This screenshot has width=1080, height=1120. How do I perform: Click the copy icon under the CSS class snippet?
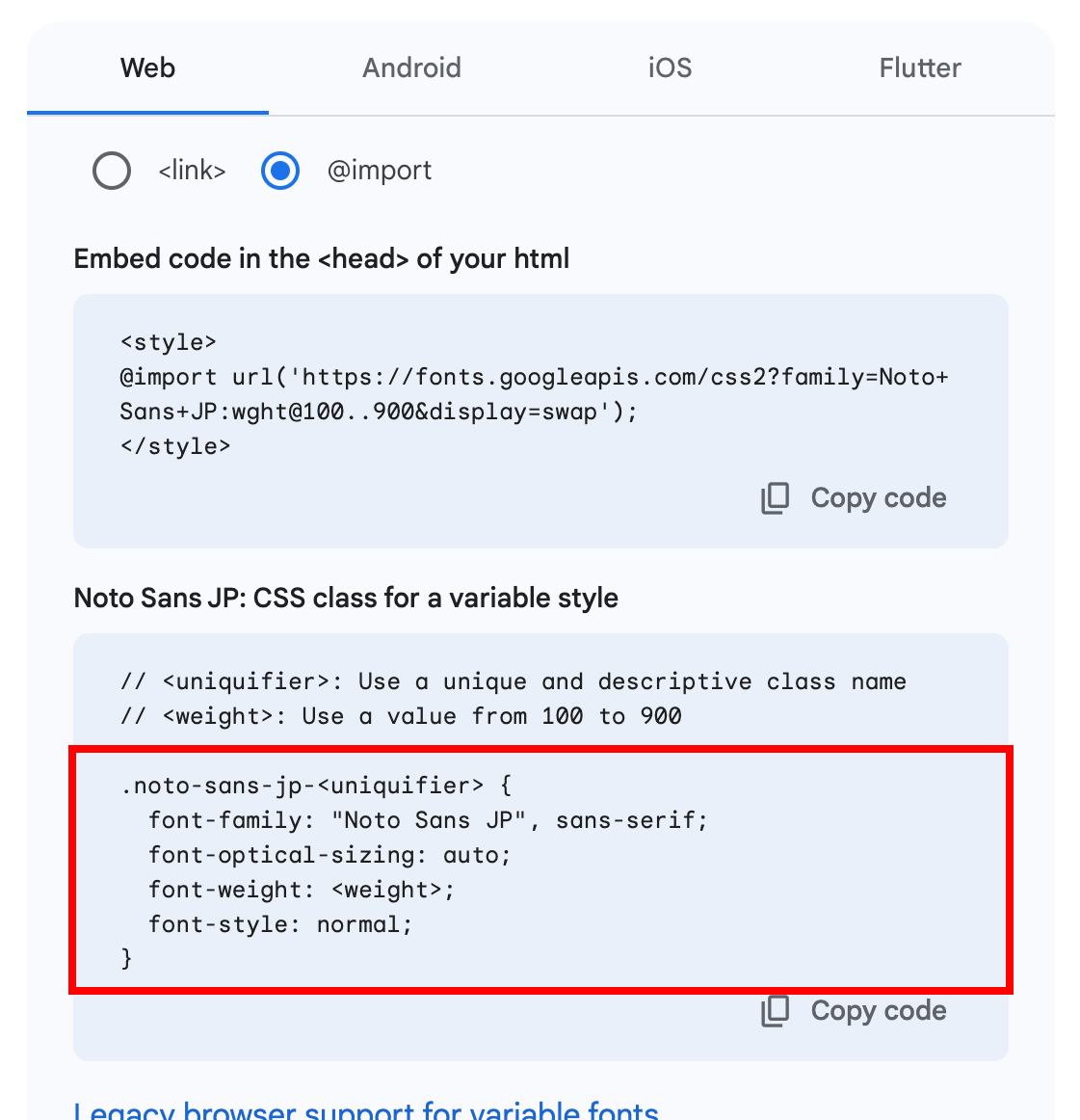(x=776, y=1011)
